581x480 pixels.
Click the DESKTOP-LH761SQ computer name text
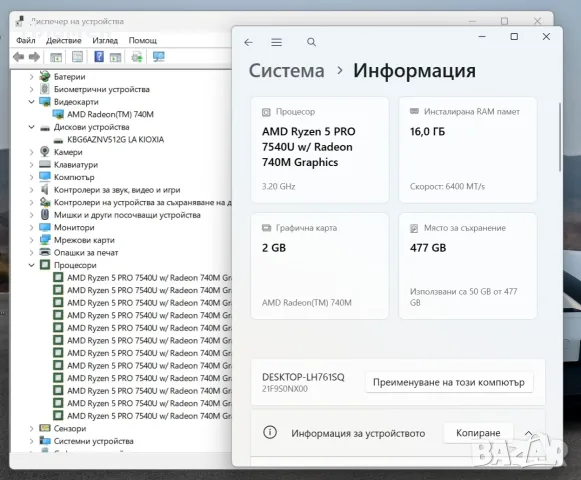point(303,377)
